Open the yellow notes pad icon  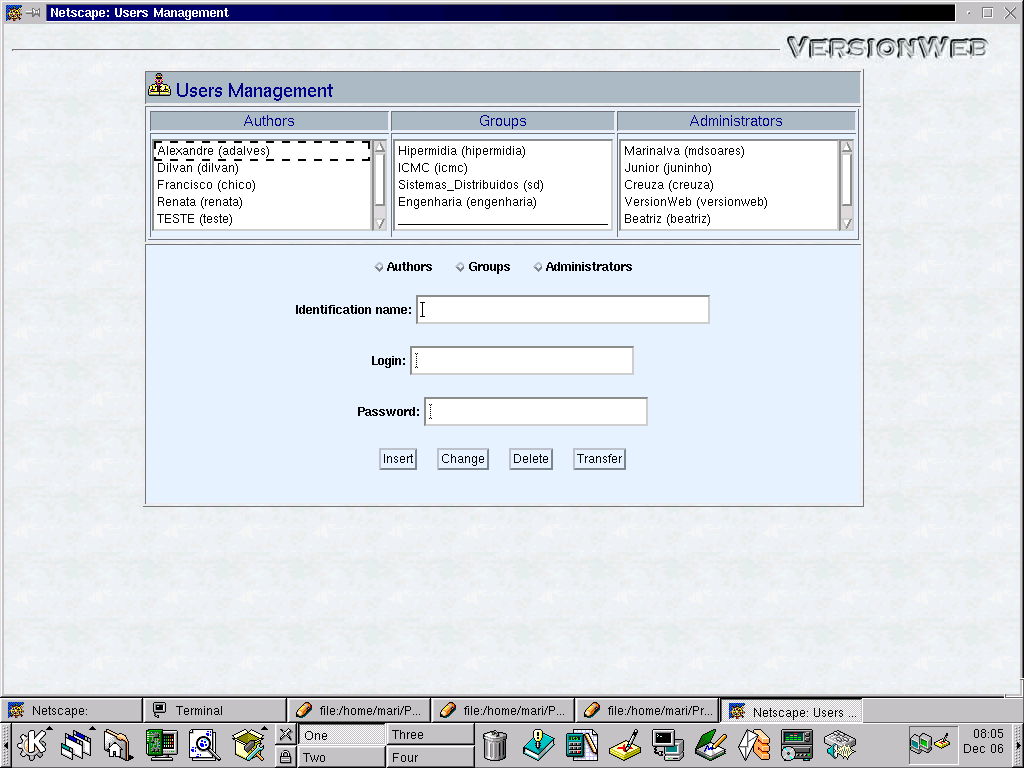click(x=624, y=745)
